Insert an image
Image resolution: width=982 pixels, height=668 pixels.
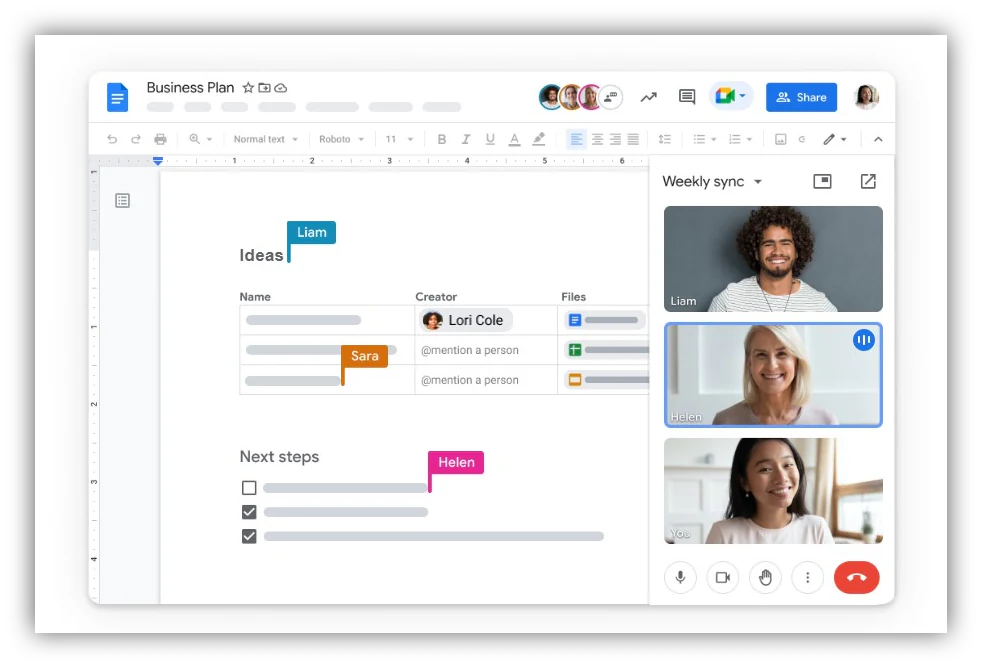(x=780, y=139)
